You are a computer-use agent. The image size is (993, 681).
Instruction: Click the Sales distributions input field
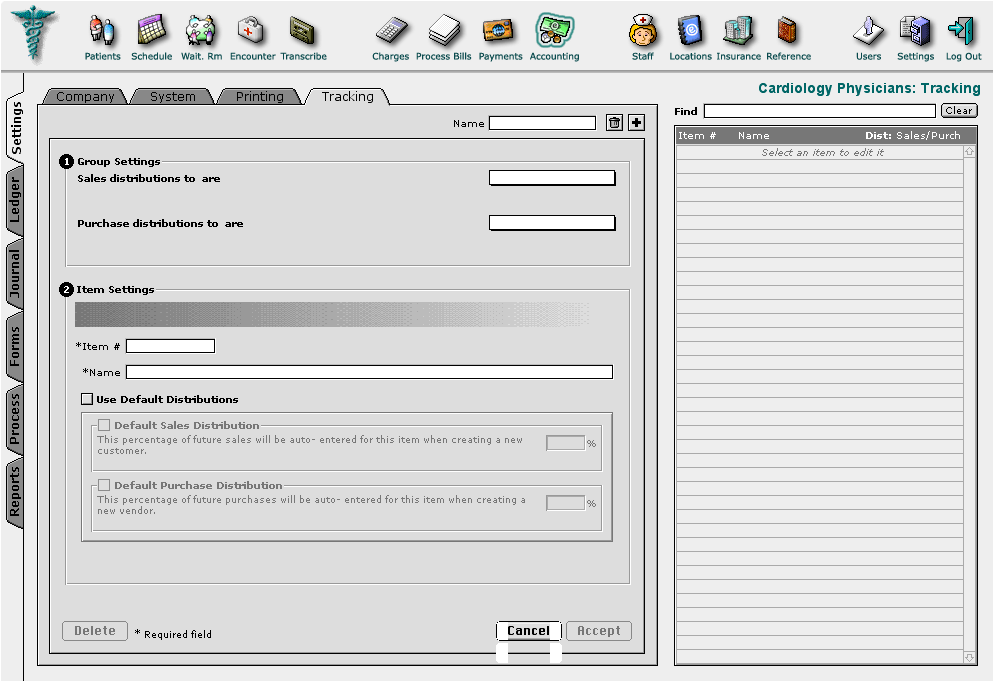[552, 178]
